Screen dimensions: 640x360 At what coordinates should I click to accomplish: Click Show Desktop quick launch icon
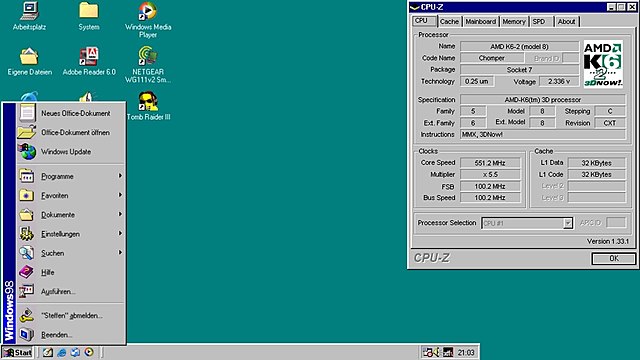point(48,352)
